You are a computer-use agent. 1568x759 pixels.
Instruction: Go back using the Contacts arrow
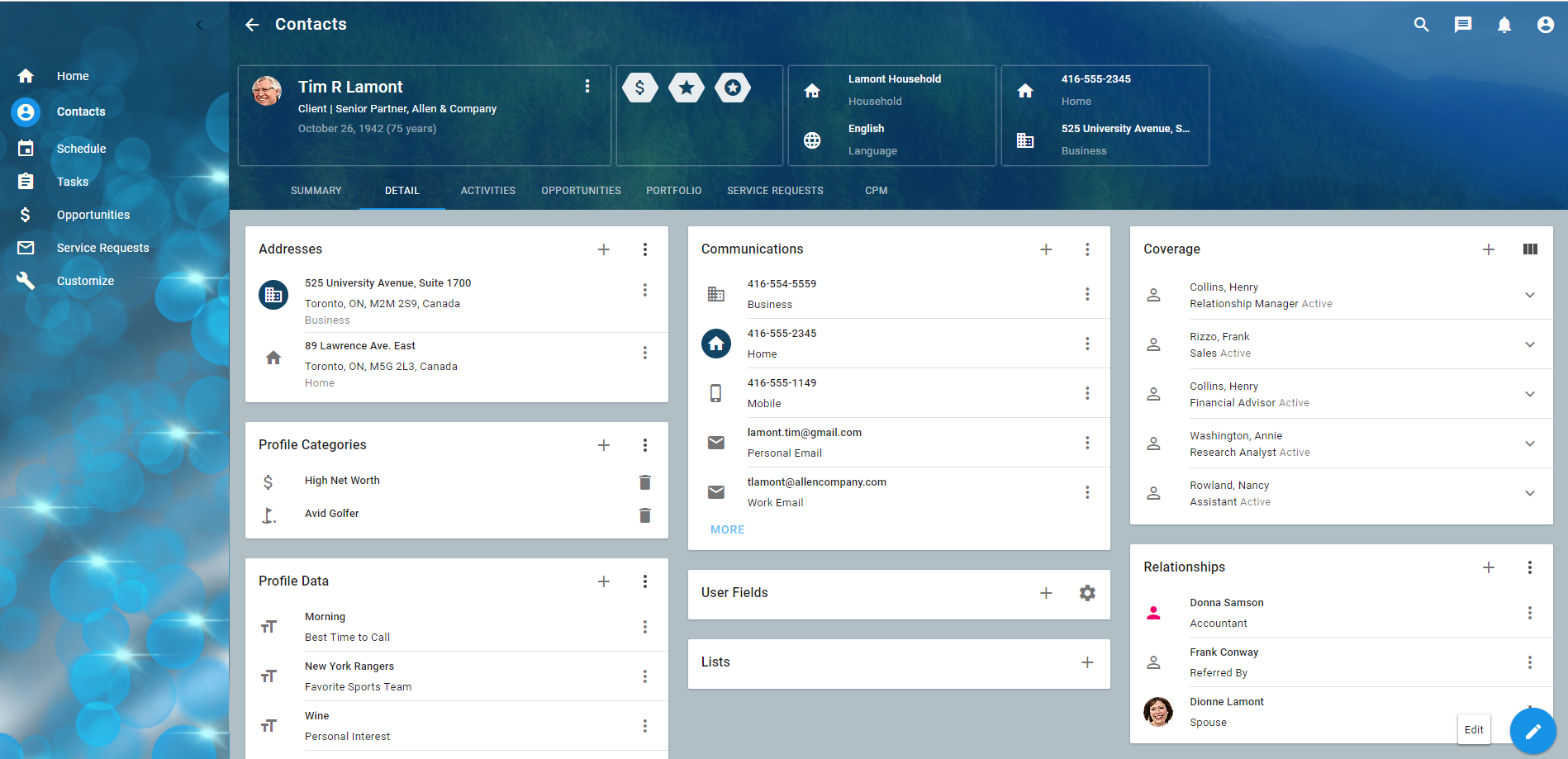coord(252,25)
